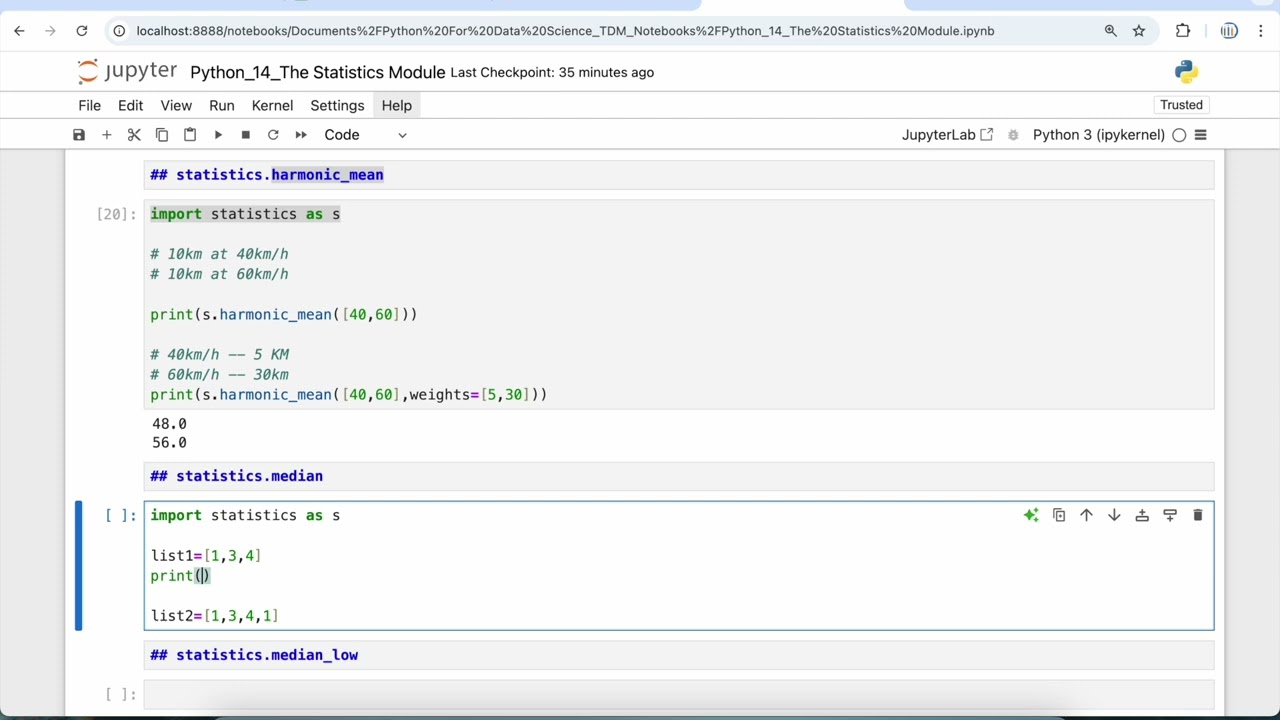Click the Trusted button
1280x720 pixels.
(x=1181, y=105)
